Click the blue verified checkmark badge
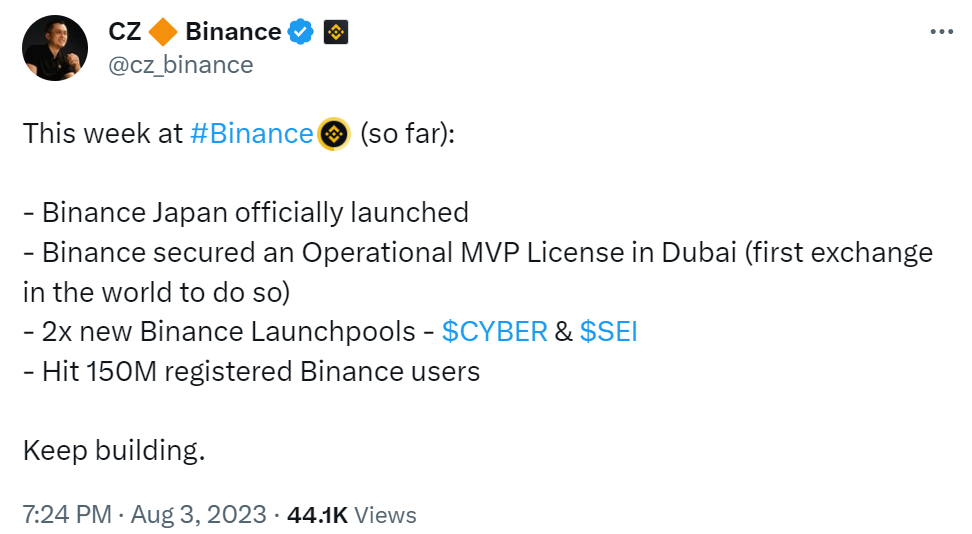Screen dimensions: 972x534 pyautogui.click(x=301, y=32)
